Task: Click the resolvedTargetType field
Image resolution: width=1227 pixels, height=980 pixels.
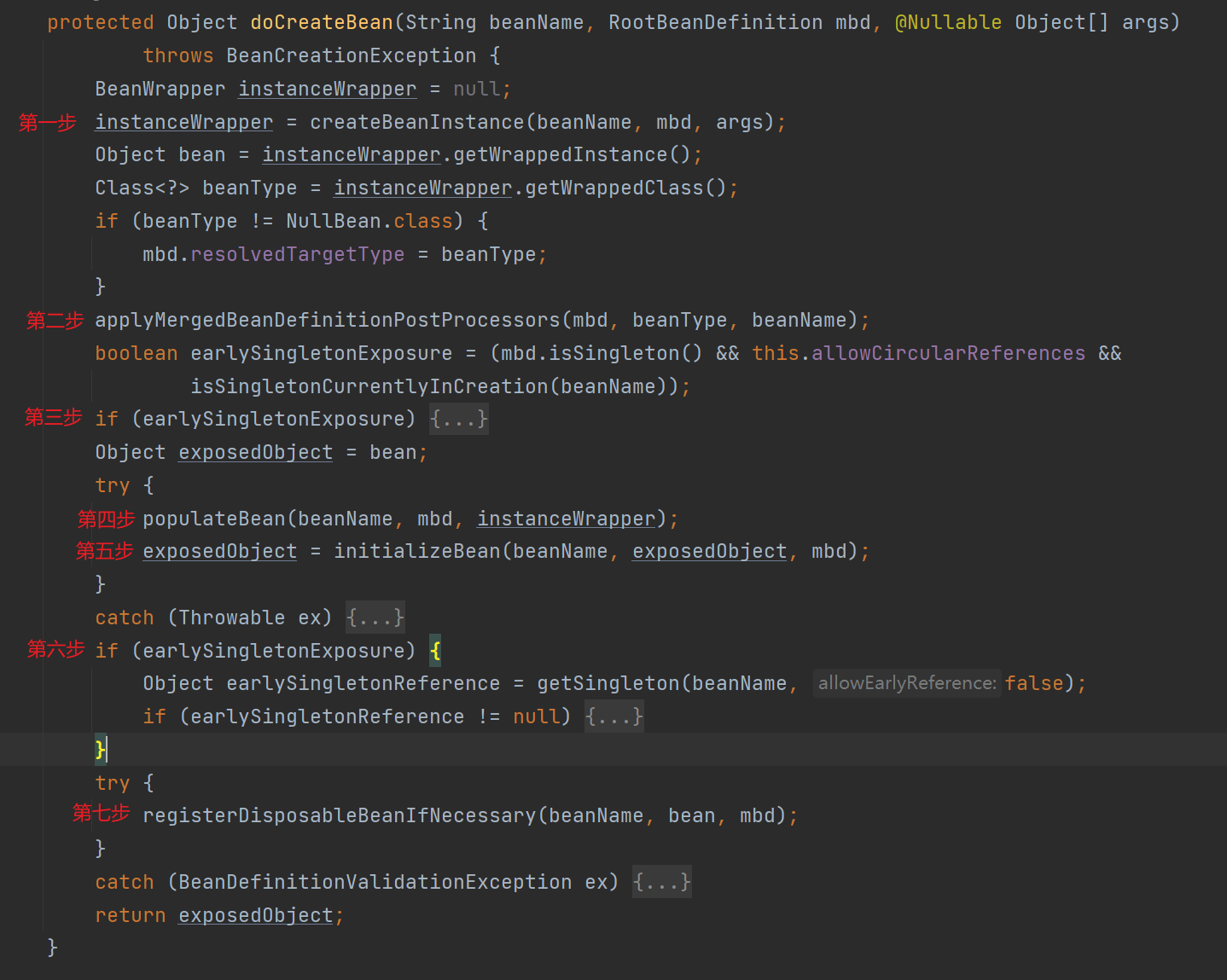Action: 297,255
